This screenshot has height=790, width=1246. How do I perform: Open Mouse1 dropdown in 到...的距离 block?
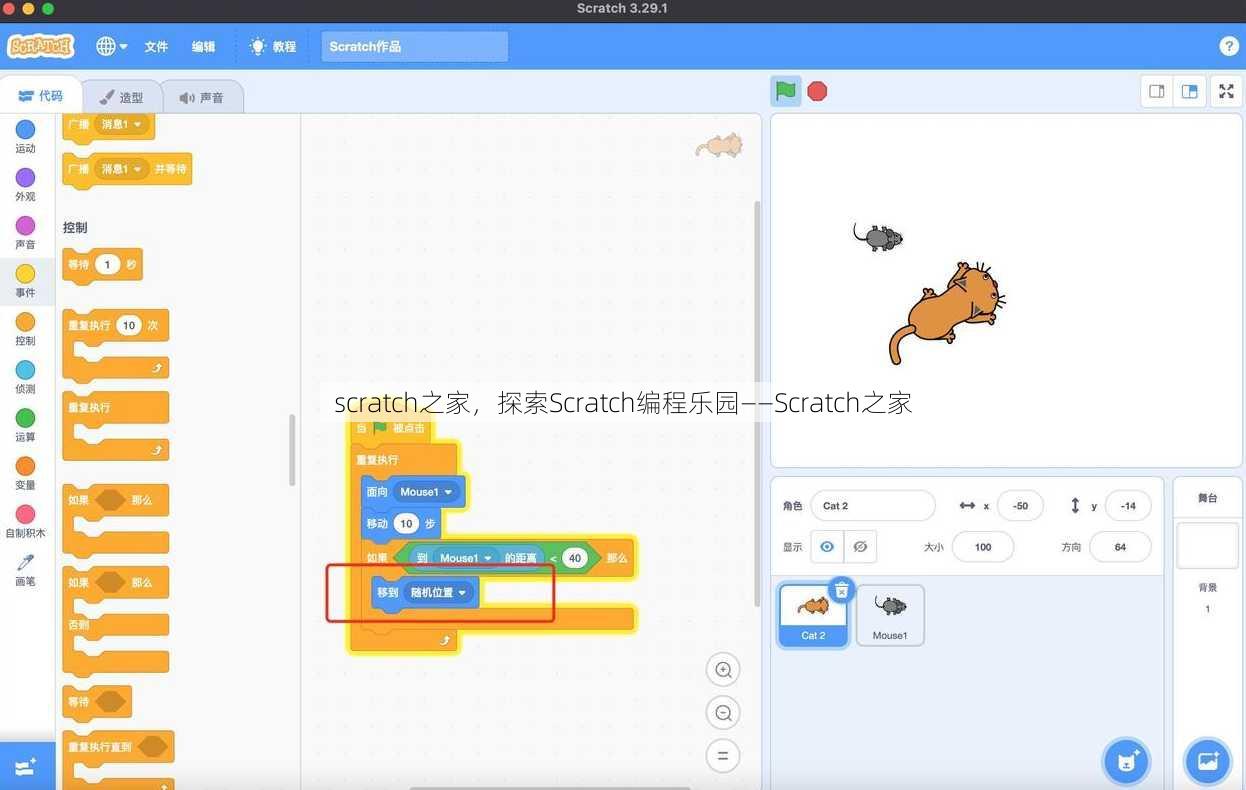(467, 558)
